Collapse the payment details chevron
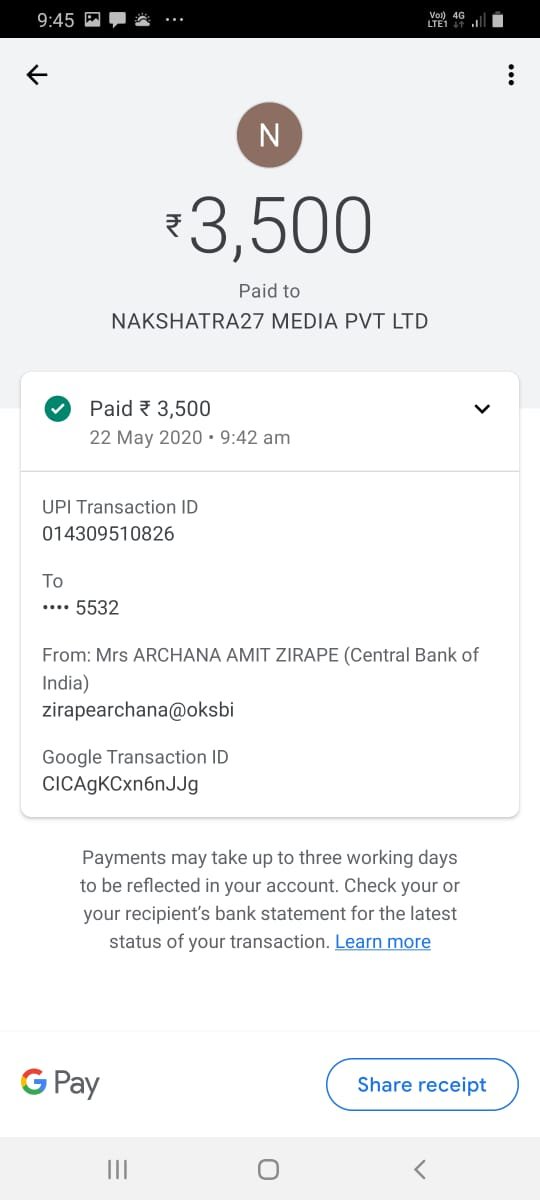 pos(482,408)
